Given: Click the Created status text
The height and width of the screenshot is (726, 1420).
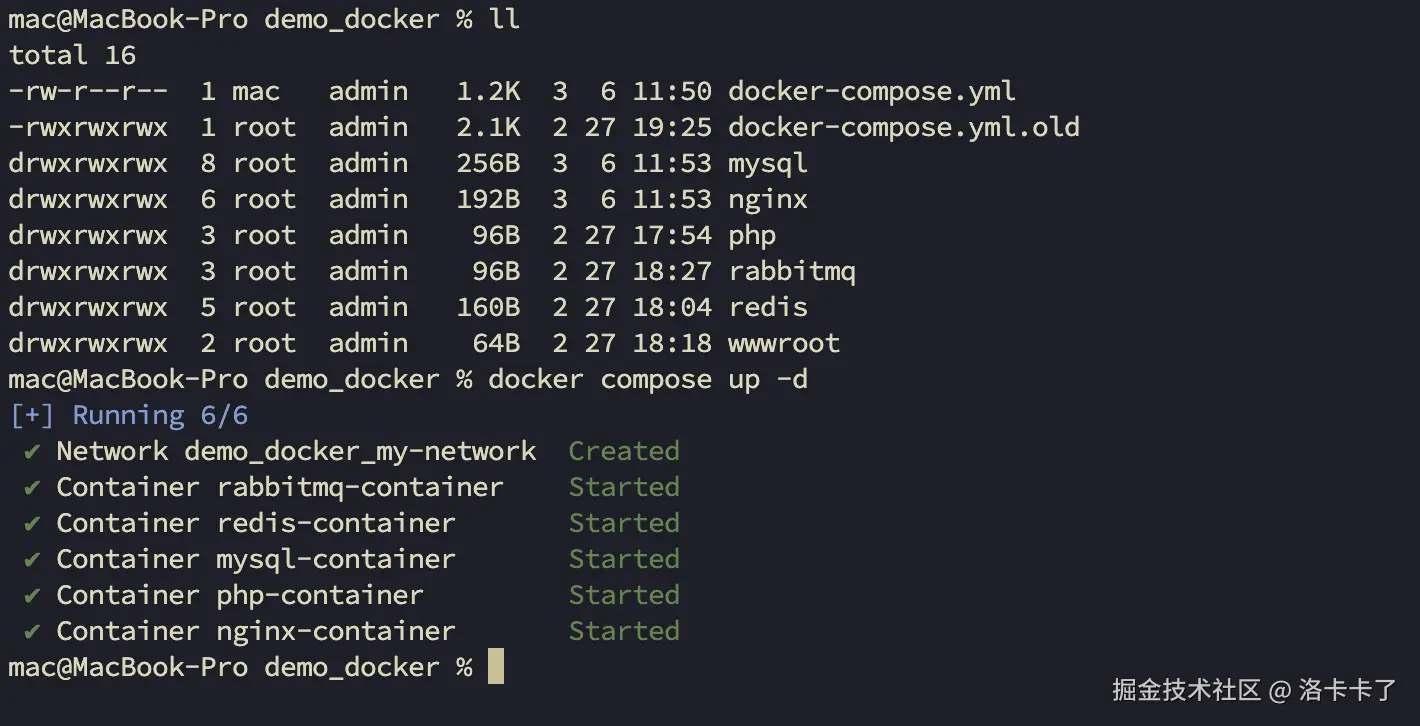Looking at the screenshot, I should point(624,452).
